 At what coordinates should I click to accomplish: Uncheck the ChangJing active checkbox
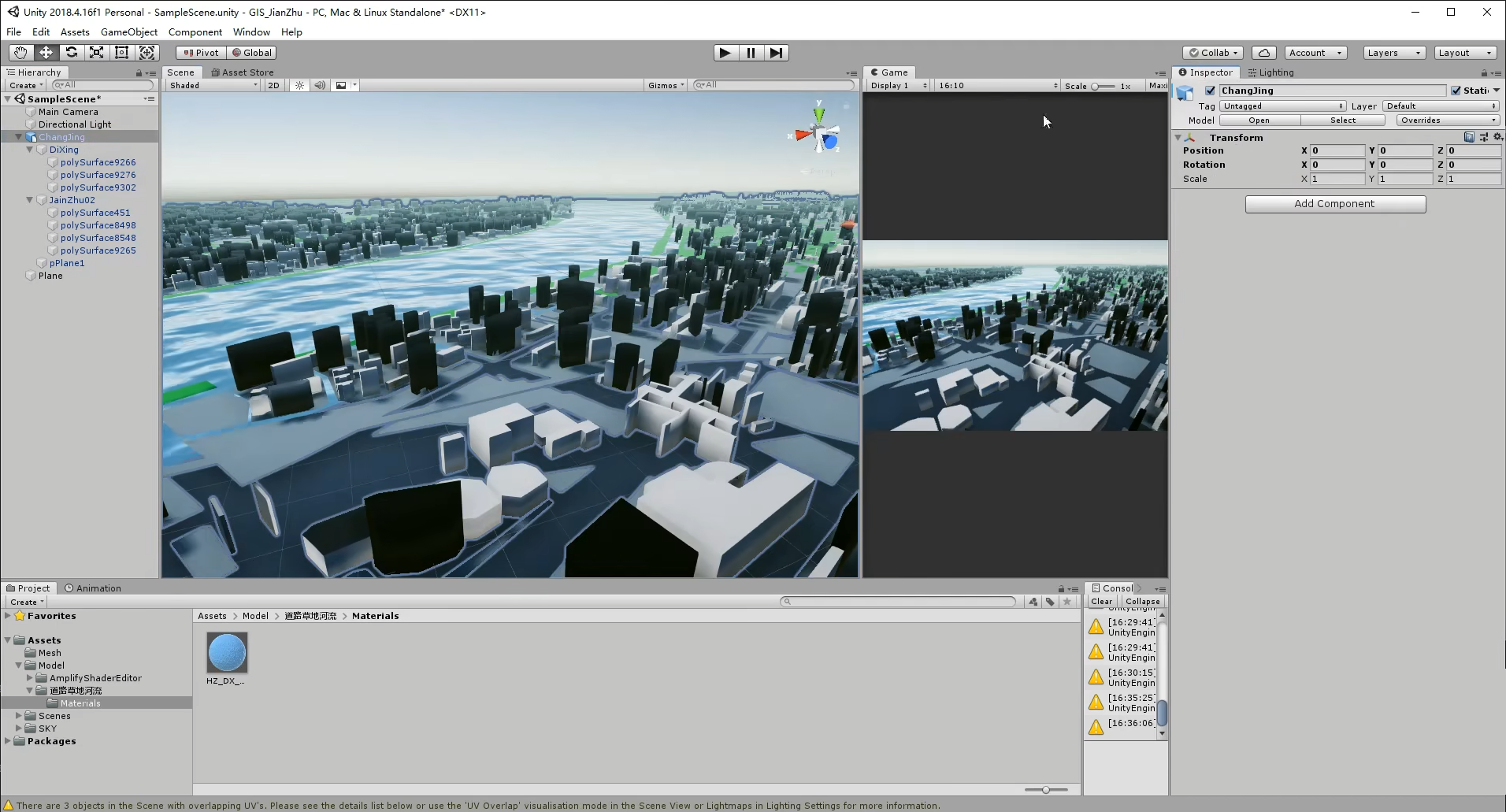1210,91
